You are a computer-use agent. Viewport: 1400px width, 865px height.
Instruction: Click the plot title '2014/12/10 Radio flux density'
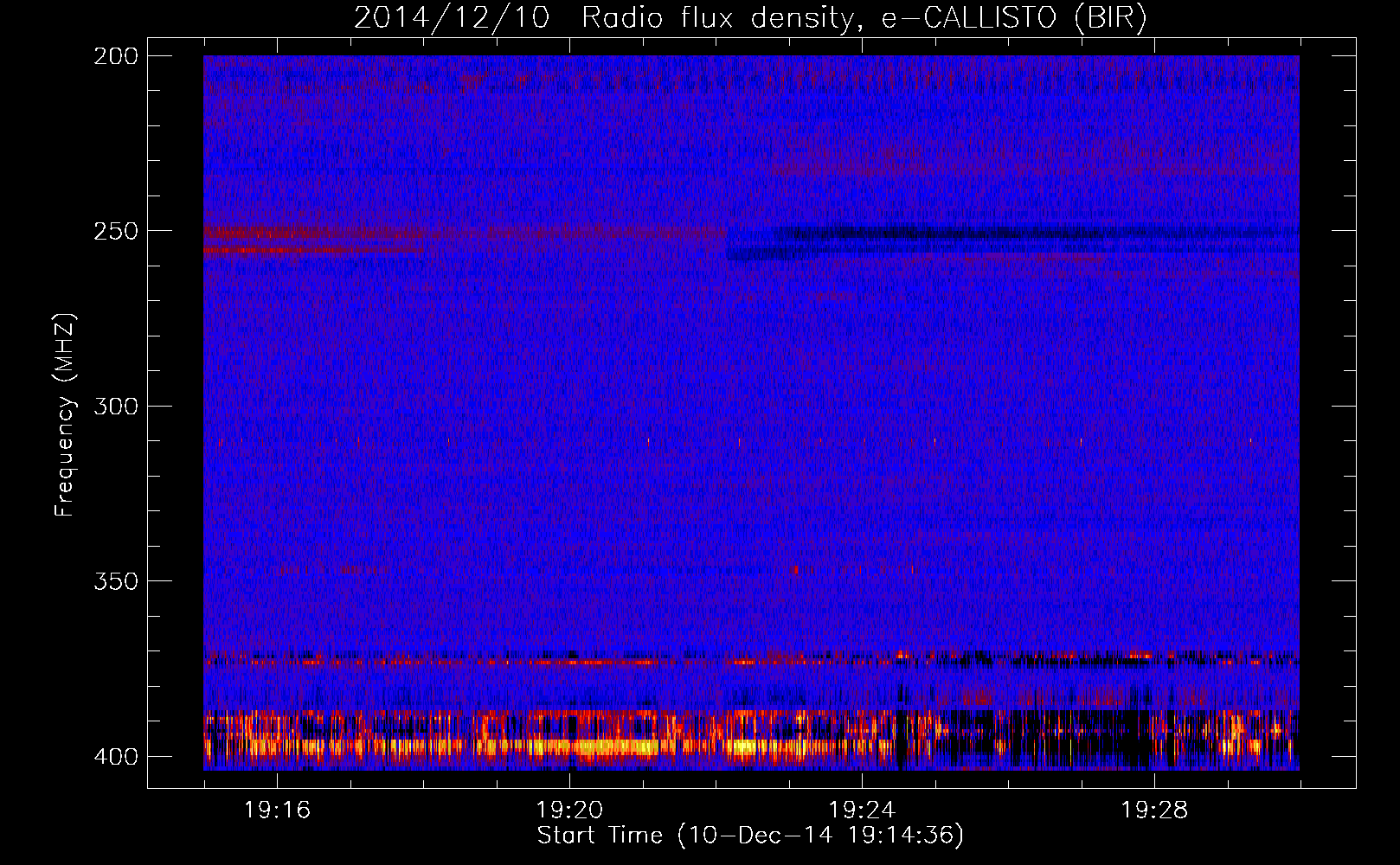750,18
